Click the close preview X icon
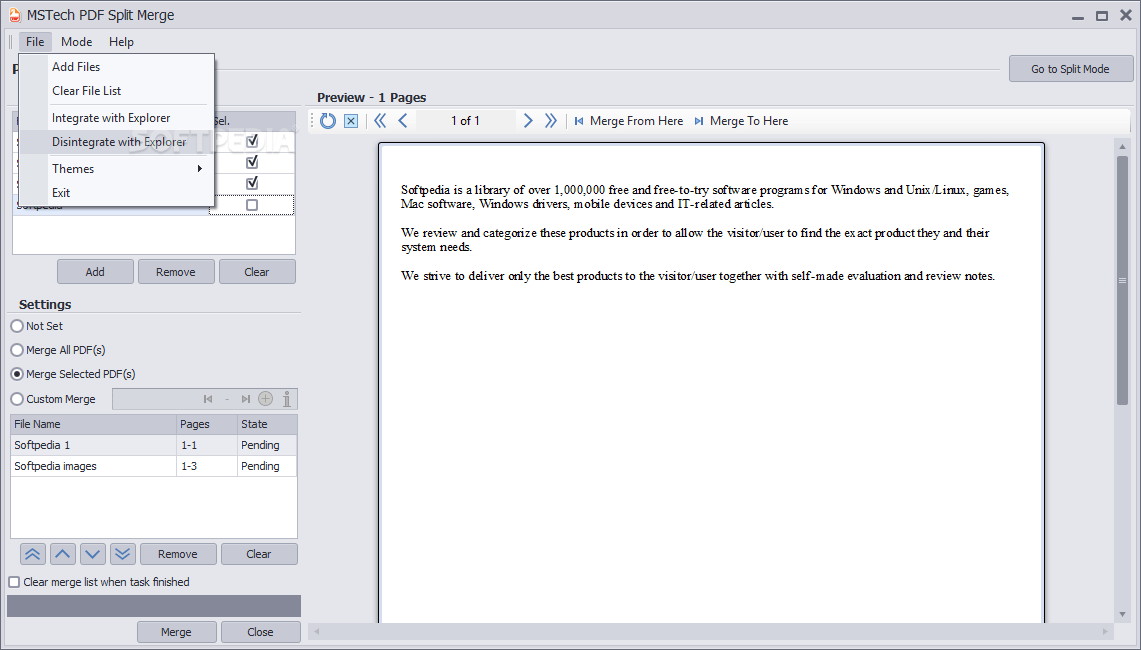1141x650 pixels. (351, 121)
